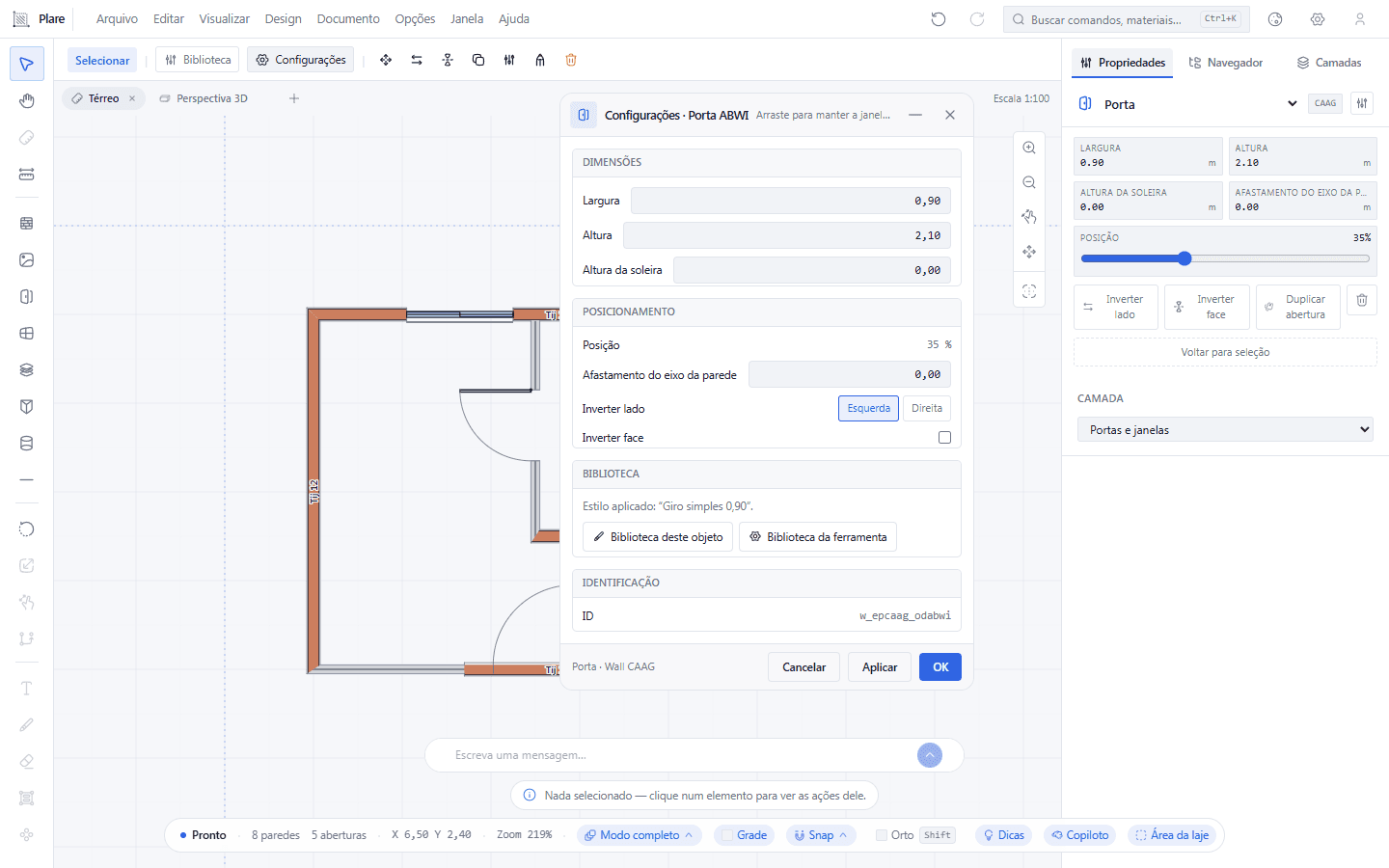This screenshot has width=1389, height=868.
Task: Adjust the Posição slider in Properties panel
Action: pos(1225,258)
